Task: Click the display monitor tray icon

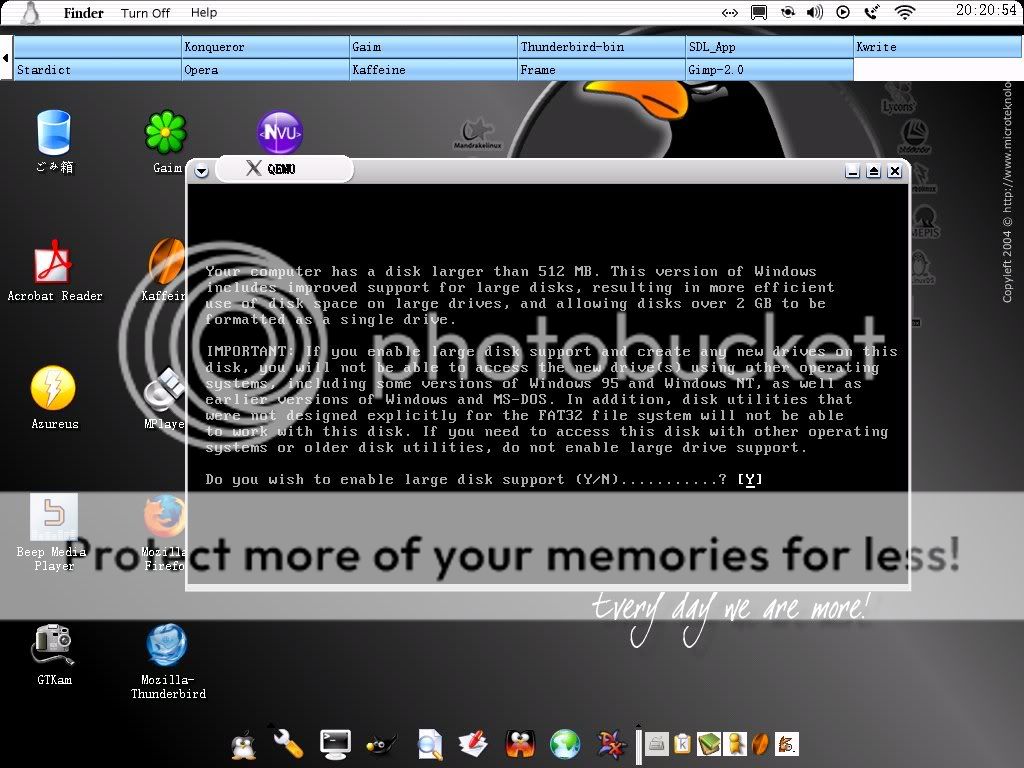Action: 759,12
